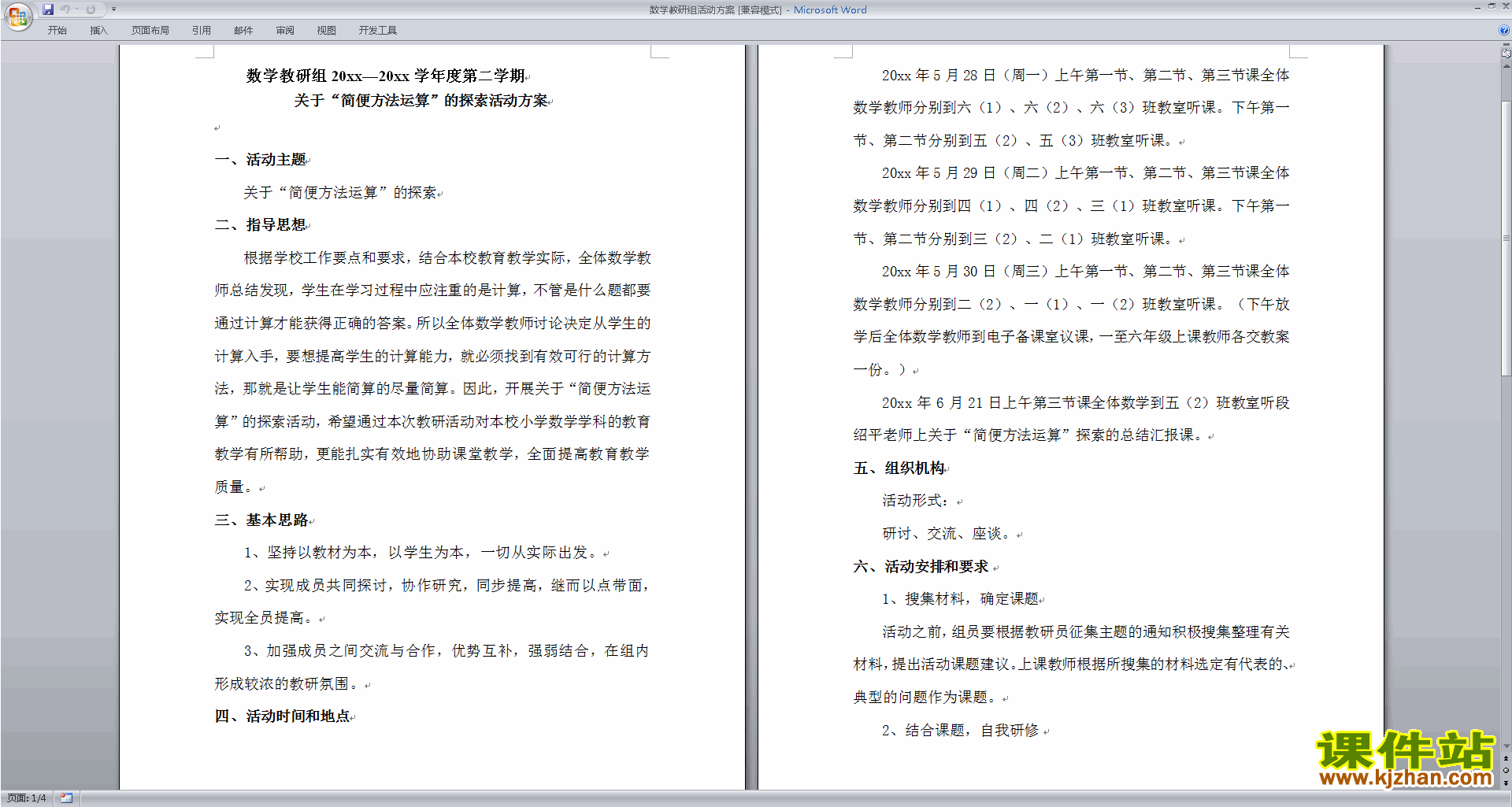The image size is (1512, 807).
Task: Click line 1、坚持以教材为本，以学生为本
Action: pyautogui.click(x=422, y=552)
